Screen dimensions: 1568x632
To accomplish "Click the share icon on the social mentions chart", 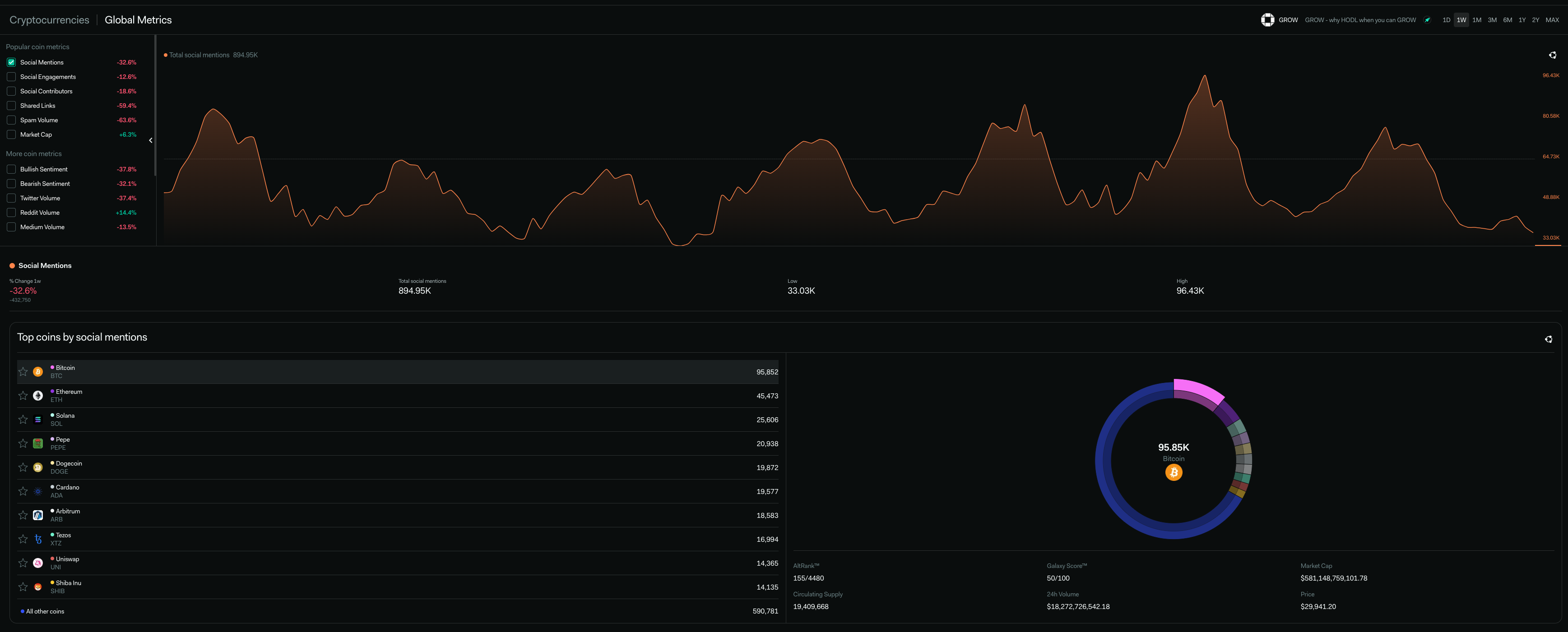I will [x=1552, y=55].
